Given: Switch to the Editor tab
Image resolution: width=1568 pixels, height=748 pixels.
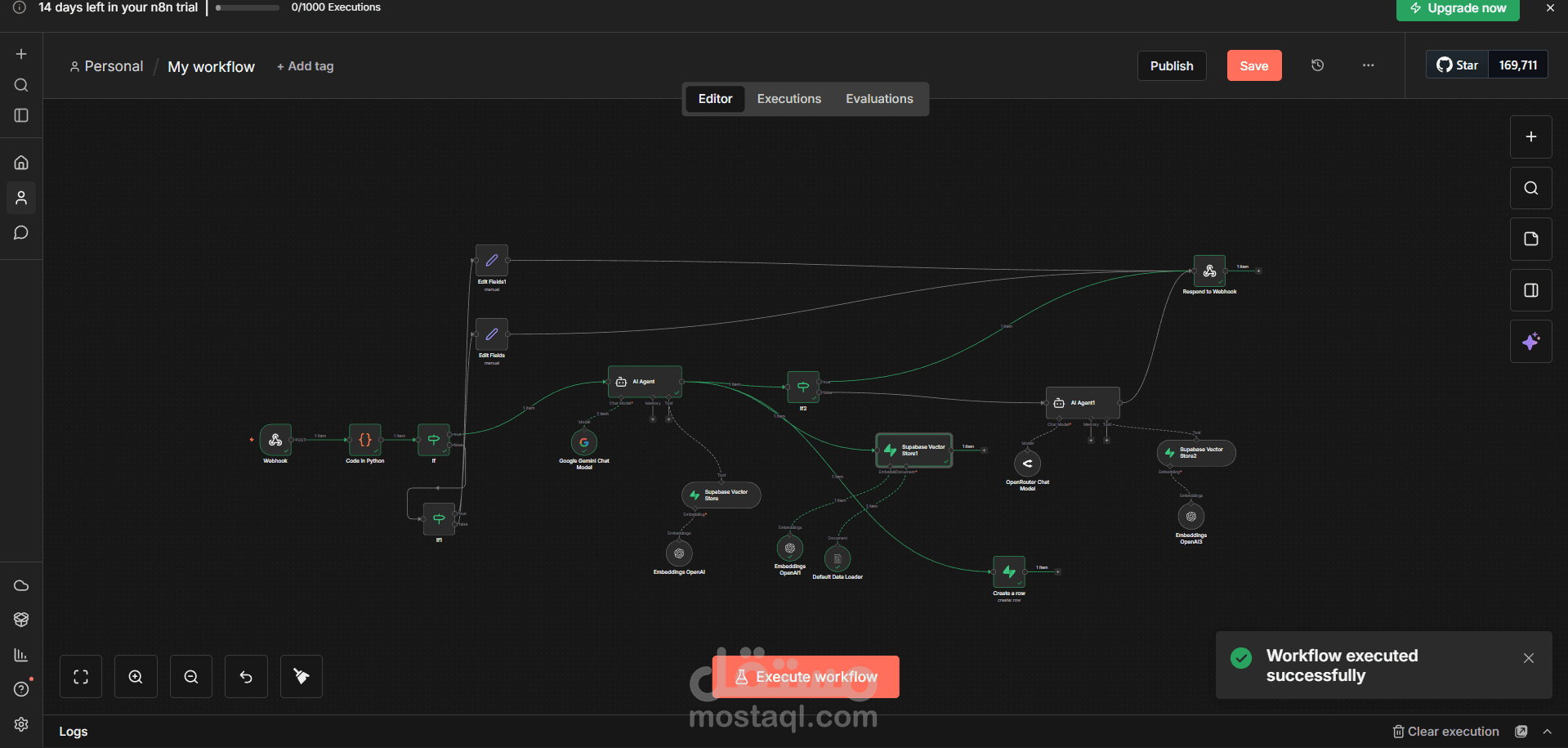Looking at the screenshot, I should (715, 99).
